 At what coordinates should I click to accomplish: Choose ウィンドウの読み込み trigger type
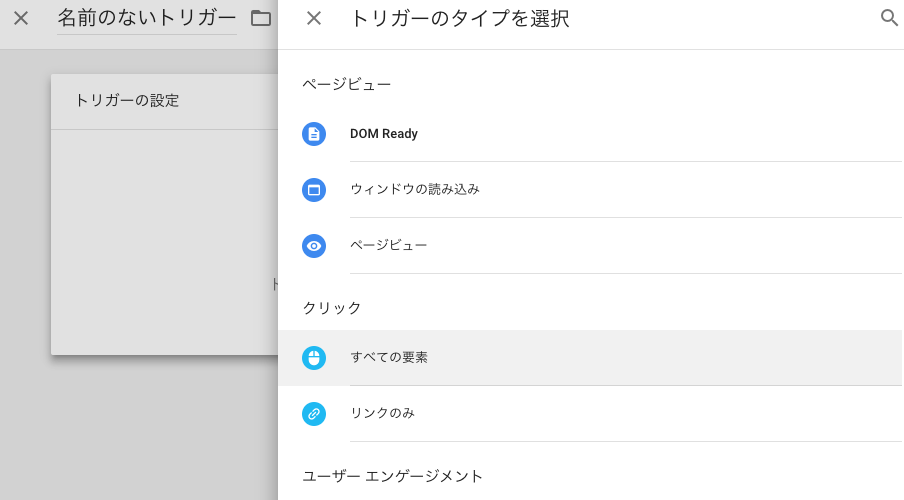pos(590,190)
